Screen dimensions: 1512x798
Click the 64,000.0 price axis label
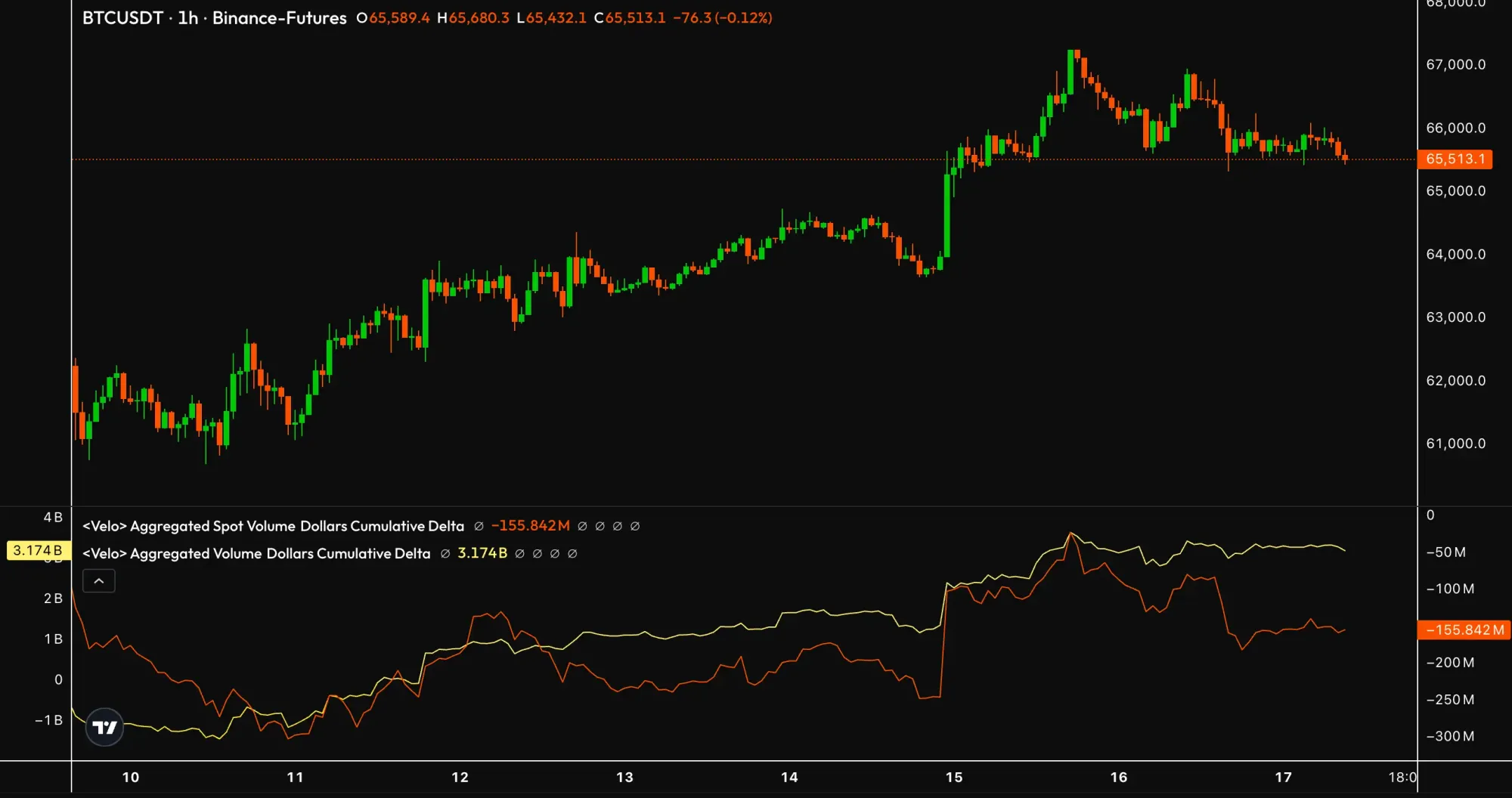tap(1456, 255)
